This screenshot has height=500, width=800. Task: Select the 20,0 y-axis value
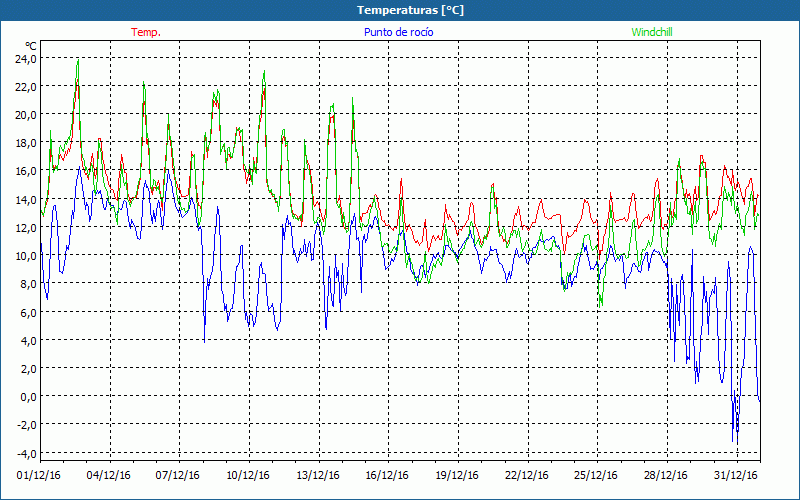point(26,115)
